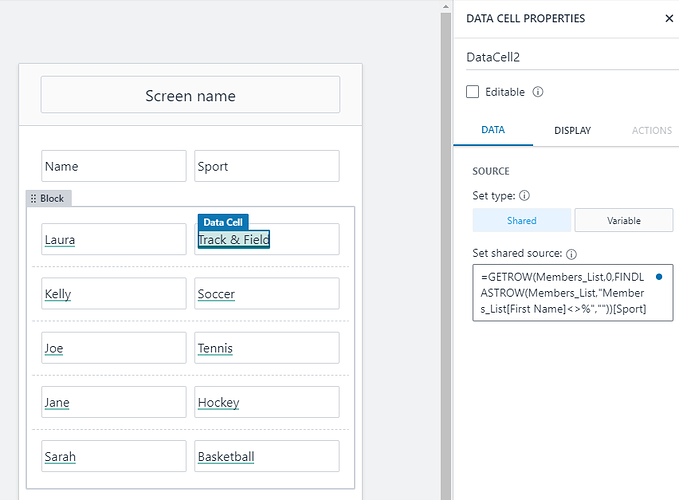This screenshot has width=679, height=500.
Task: Enable the Editable checkbox
Action: pyautogui.click(x=473, y=92)
